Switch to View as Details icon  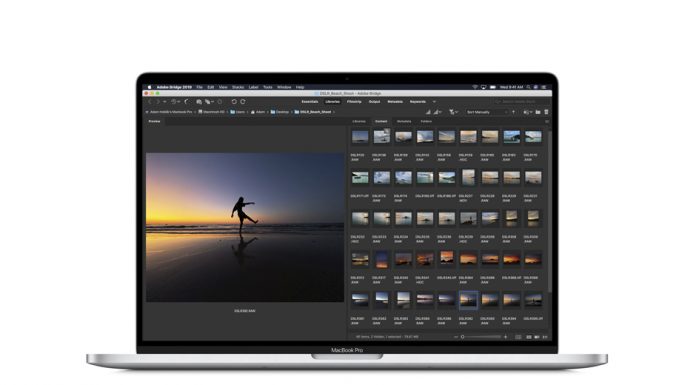537,337
